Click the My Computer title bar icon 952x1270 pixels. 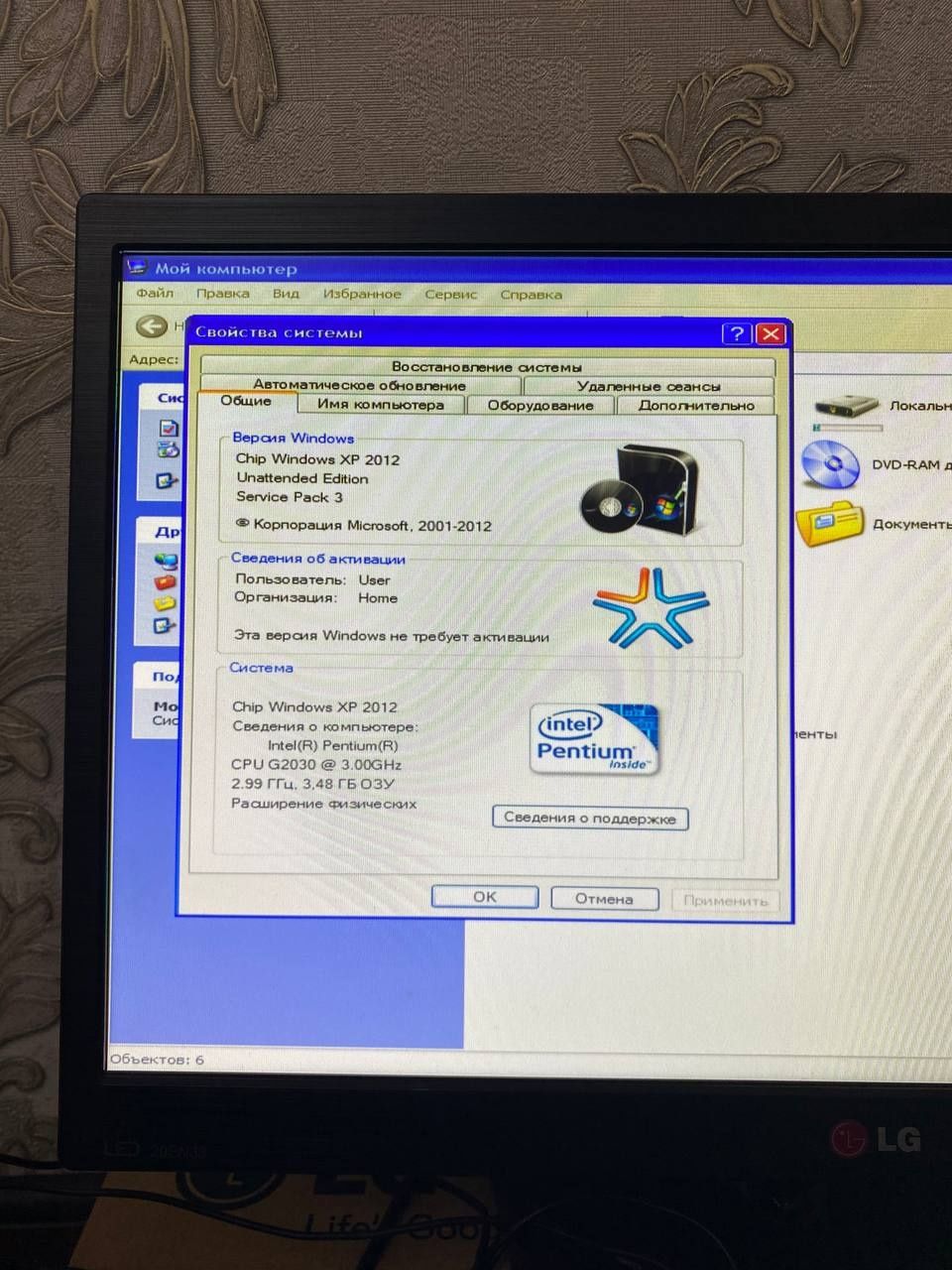pyautogui.click(x=138, y=268)
